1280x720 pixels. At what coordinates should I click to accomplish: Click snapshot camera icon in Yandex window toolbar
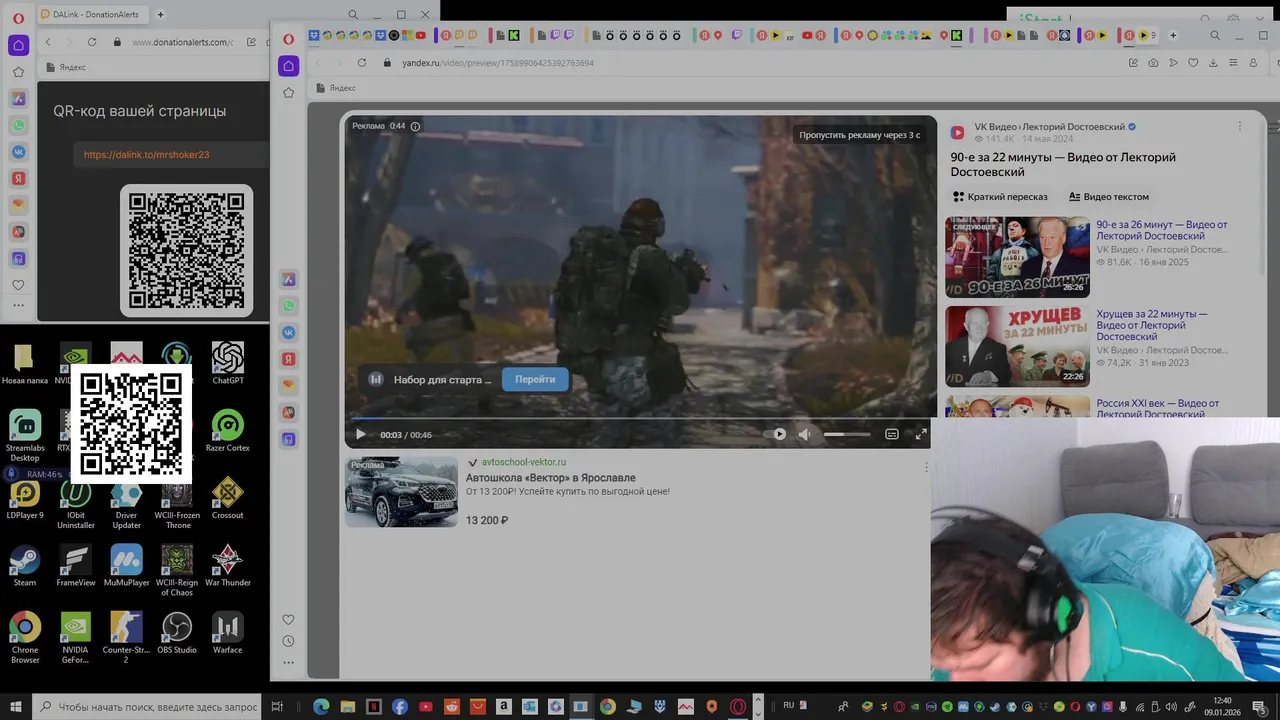(x=1153, y=62)
